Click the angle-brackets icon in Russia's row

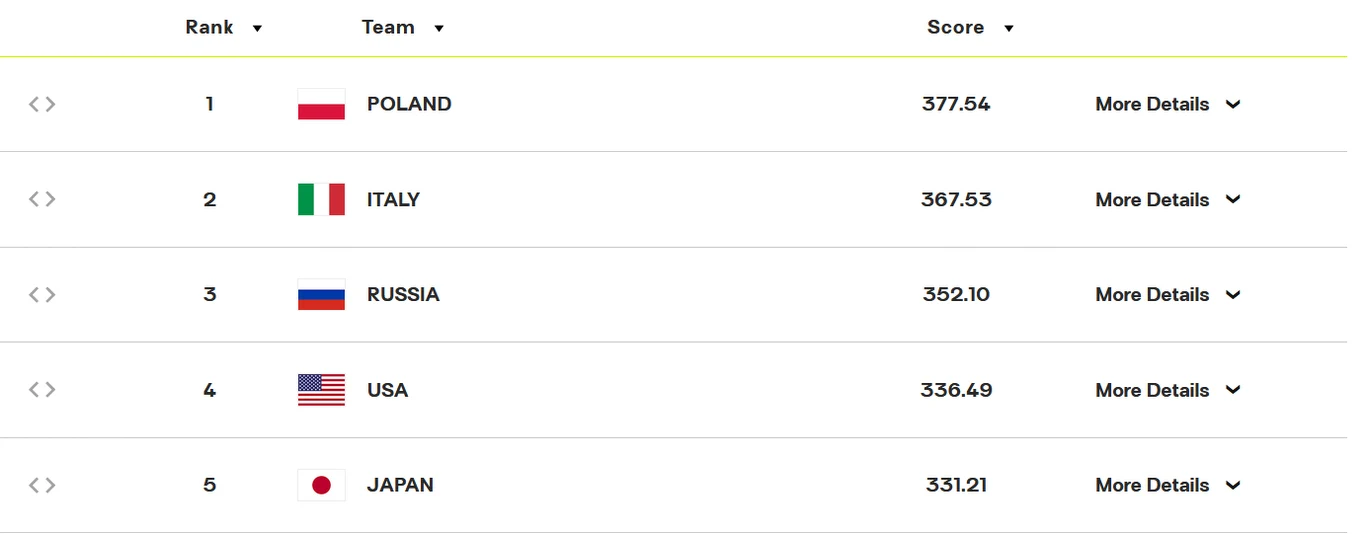click(x=42, y=294)
